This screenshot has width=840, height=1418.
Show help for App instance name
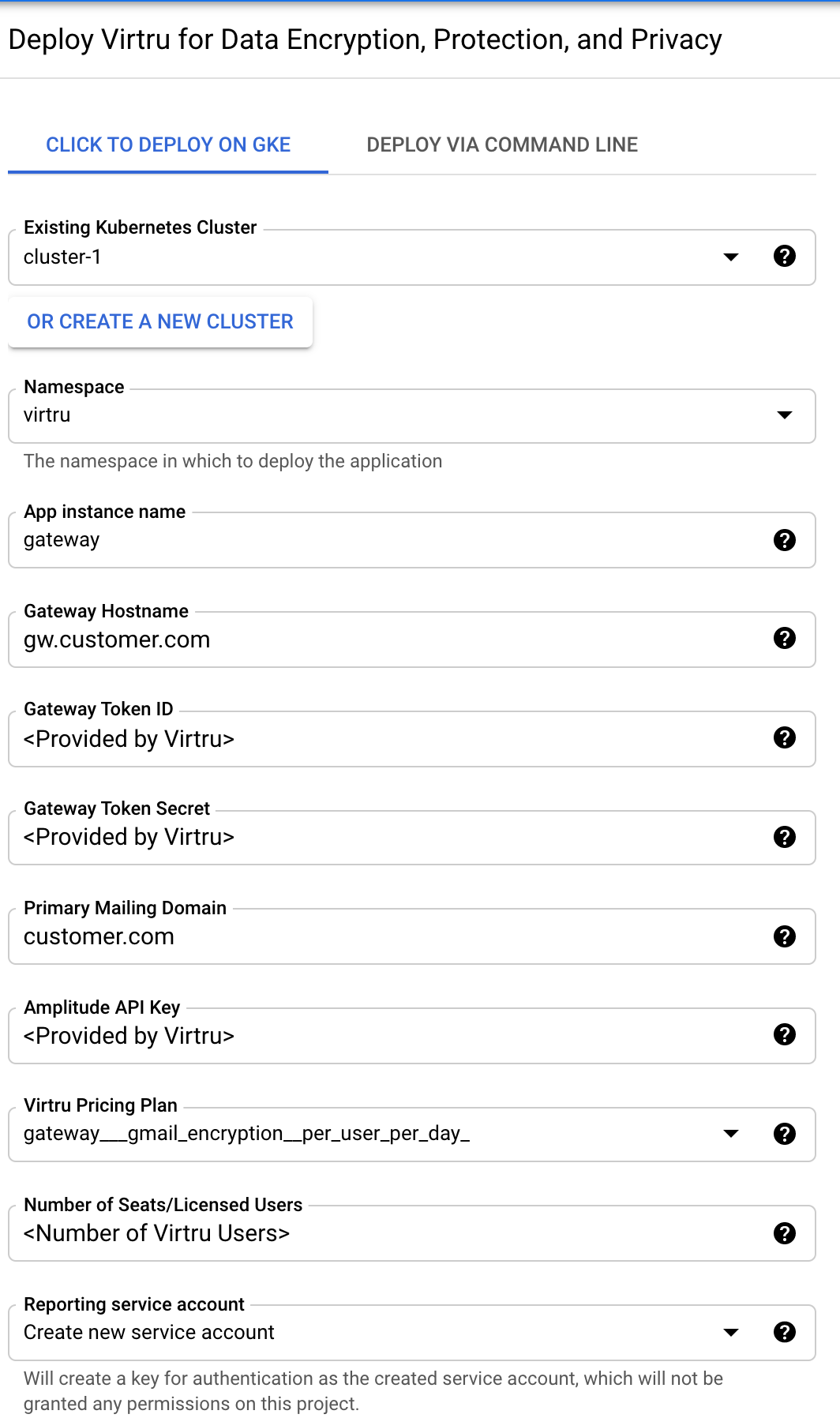click(x=784, y=540)
